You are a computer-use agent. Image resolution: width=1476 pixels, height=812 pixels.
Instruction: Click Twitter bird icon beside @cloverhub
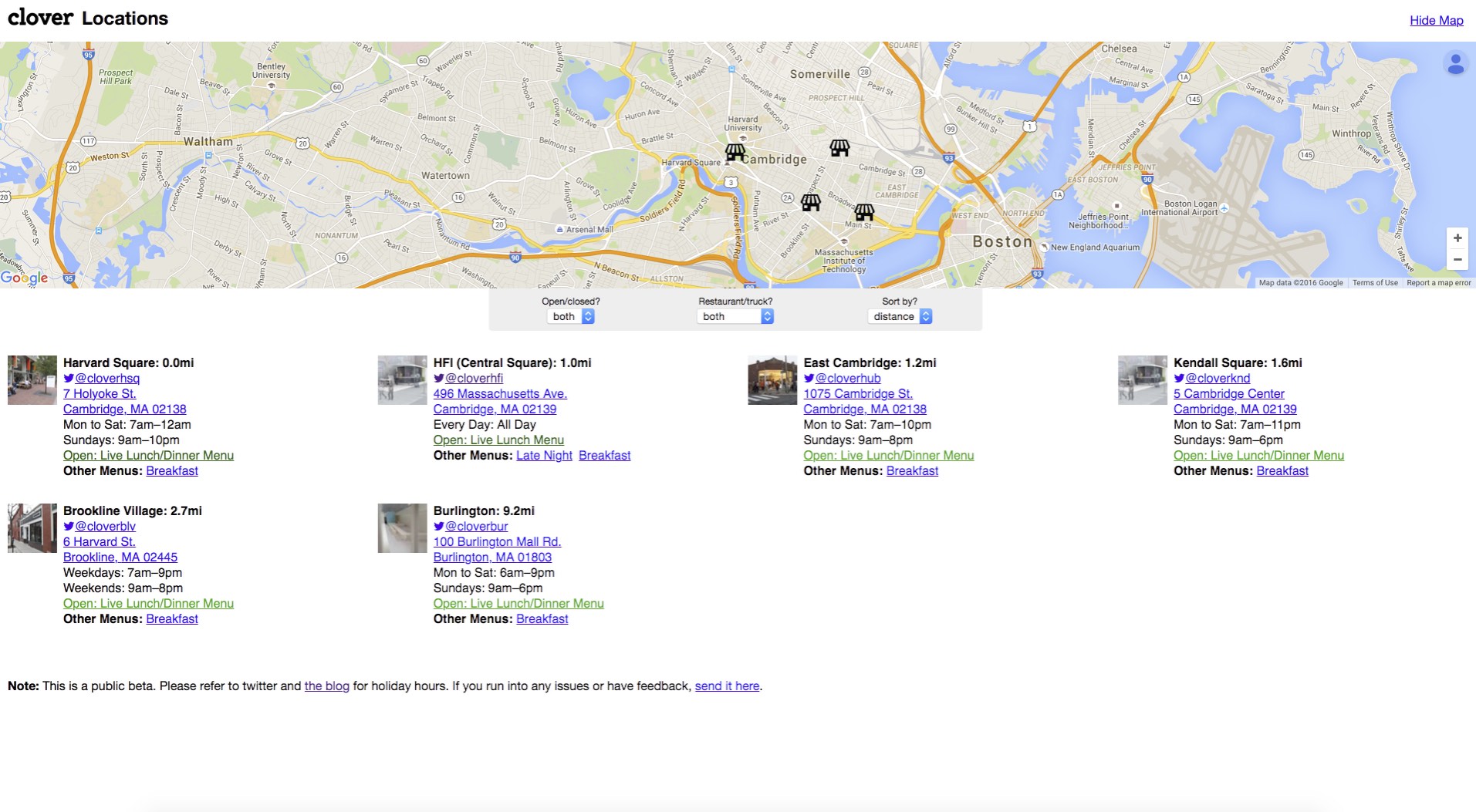click(809, 378)
